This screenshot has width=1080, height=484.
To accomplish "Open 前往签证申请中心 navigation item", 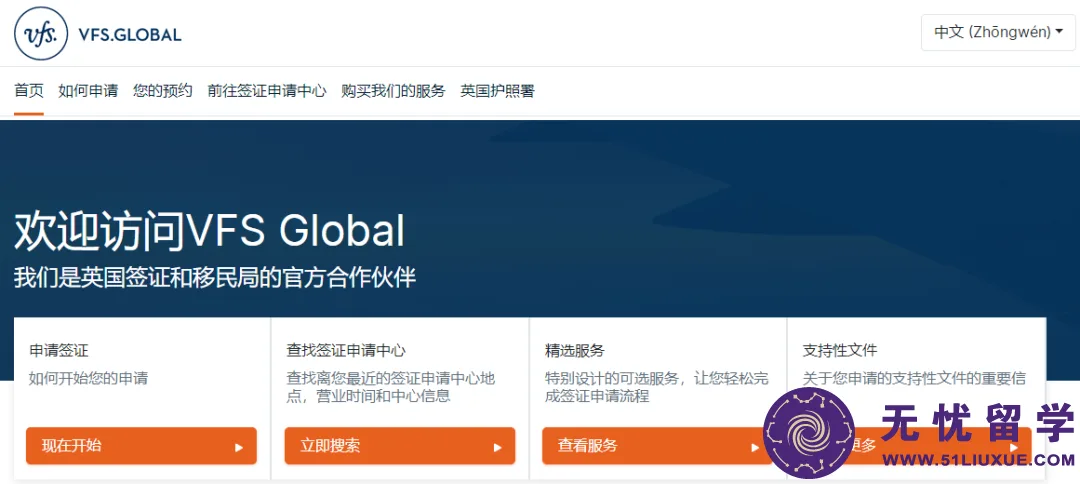I will (x=267, y=91).
